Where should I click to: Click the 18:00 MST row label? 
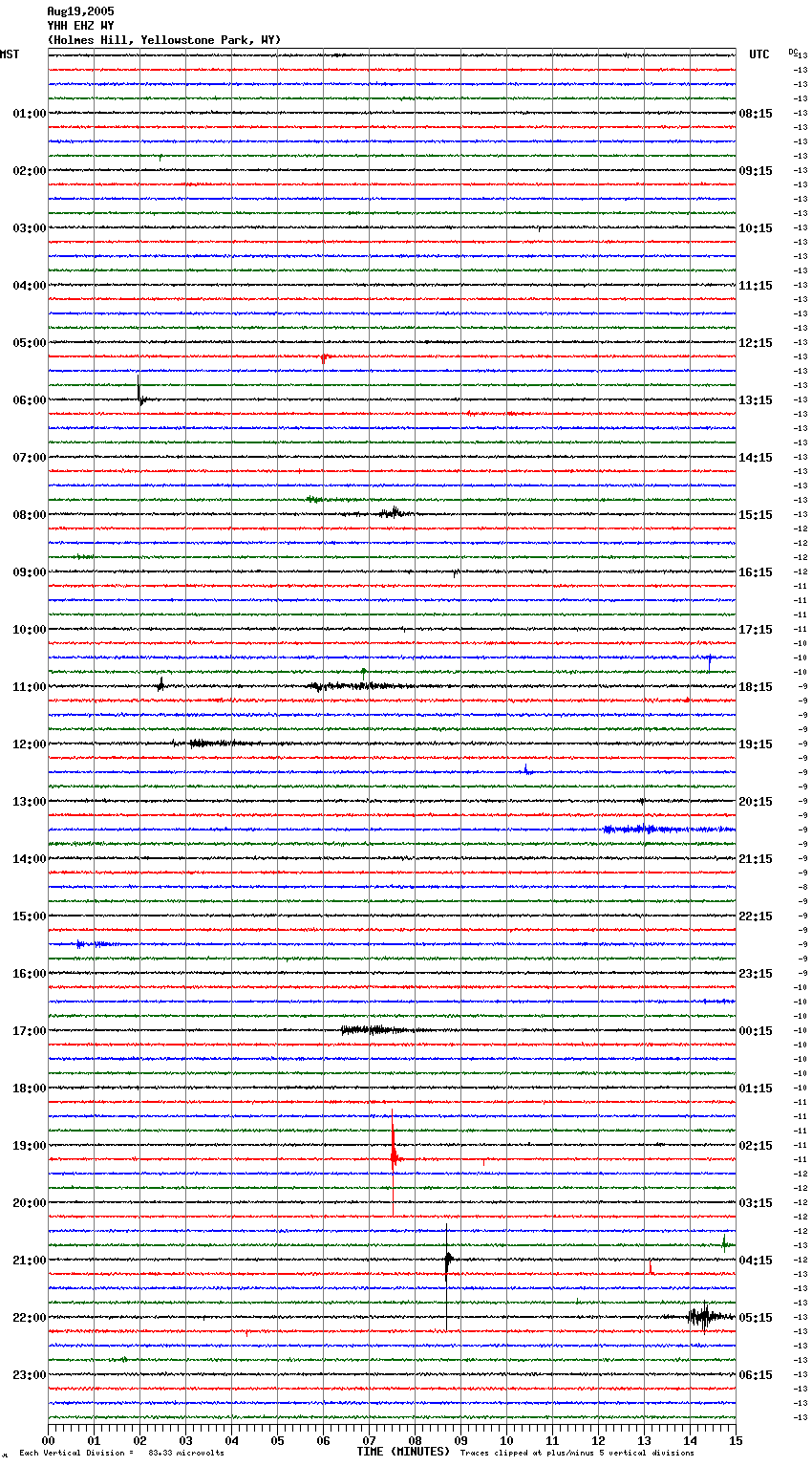30,1089
